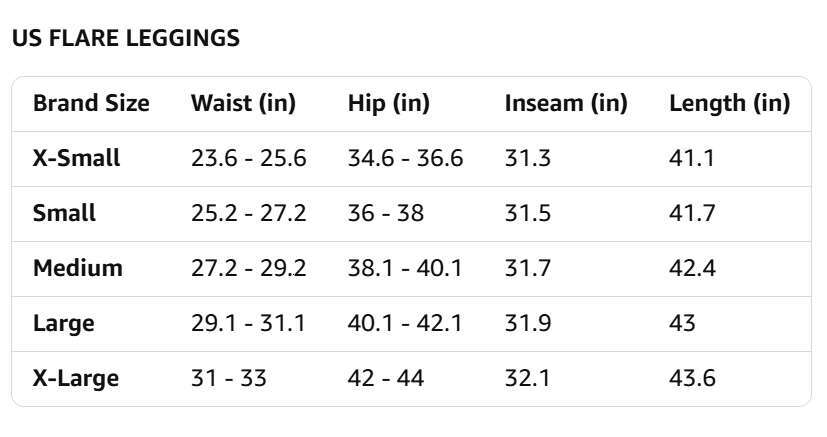Select the Inseam (in) column header
Image resolution: width=827 pixels, height=437 pixels.
click(566, 103)
